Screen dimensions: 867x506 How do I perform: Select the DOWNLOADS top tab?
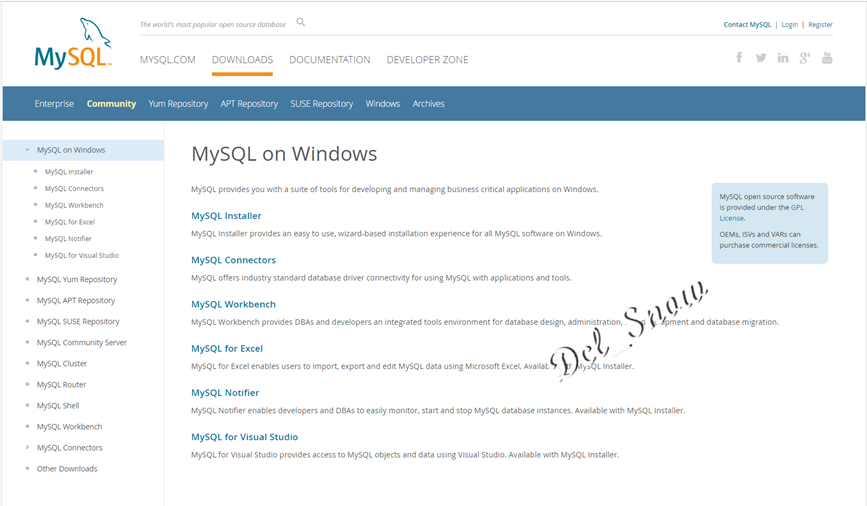click(x=242, y=60)
